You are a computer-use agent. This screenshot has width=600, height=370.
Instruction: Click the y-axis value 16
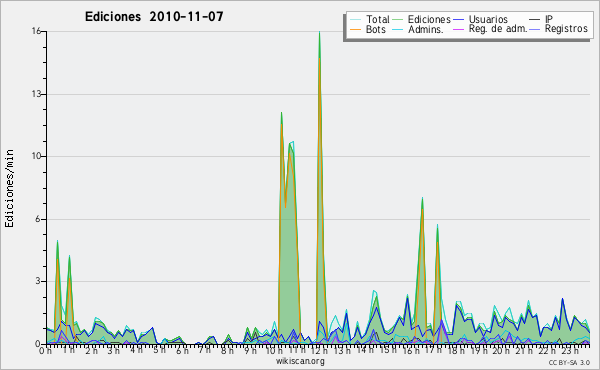pyautogui.click(x=36, y=31)
